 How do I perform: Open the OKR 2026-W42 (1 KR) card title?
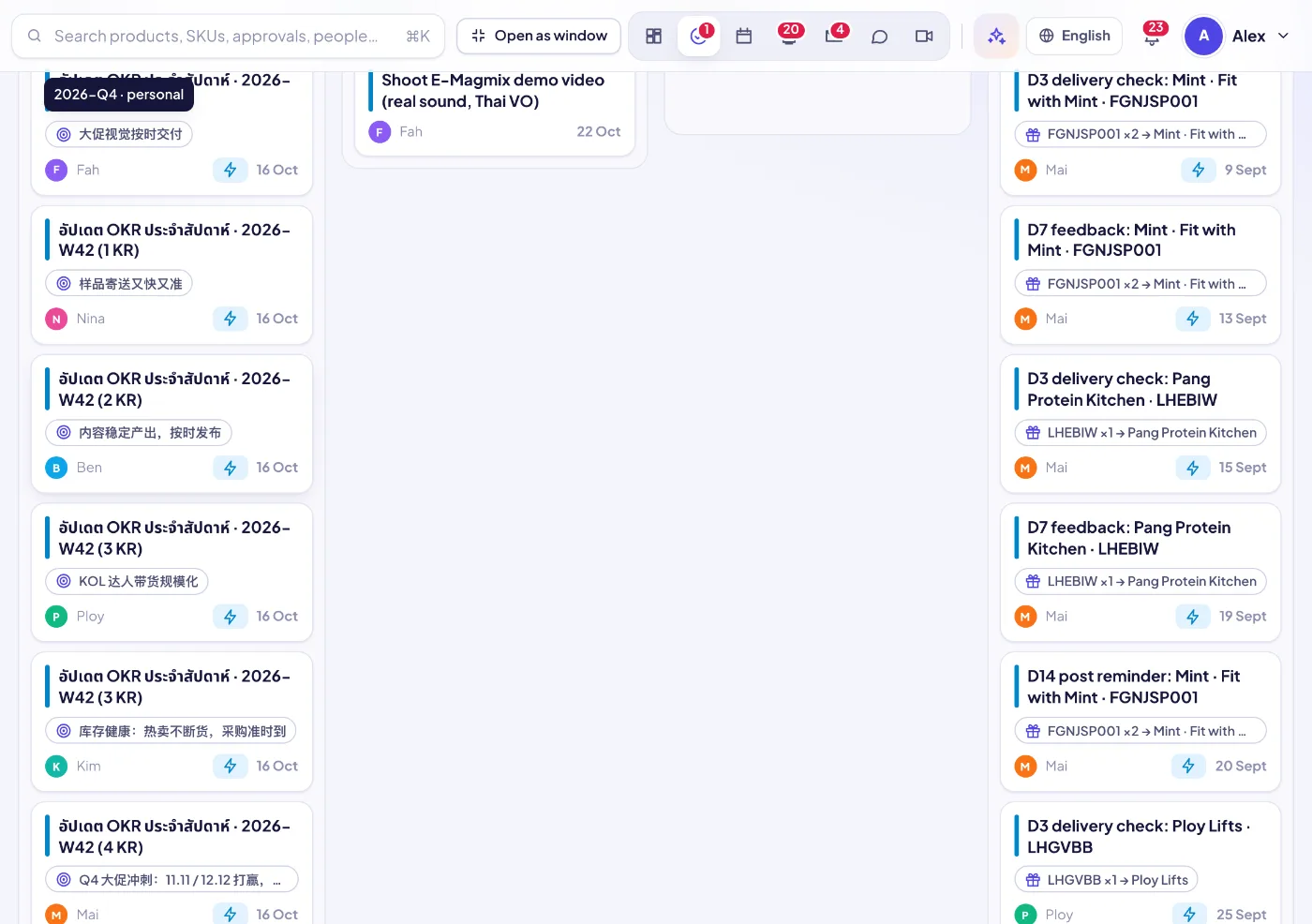tap(174, 240)
